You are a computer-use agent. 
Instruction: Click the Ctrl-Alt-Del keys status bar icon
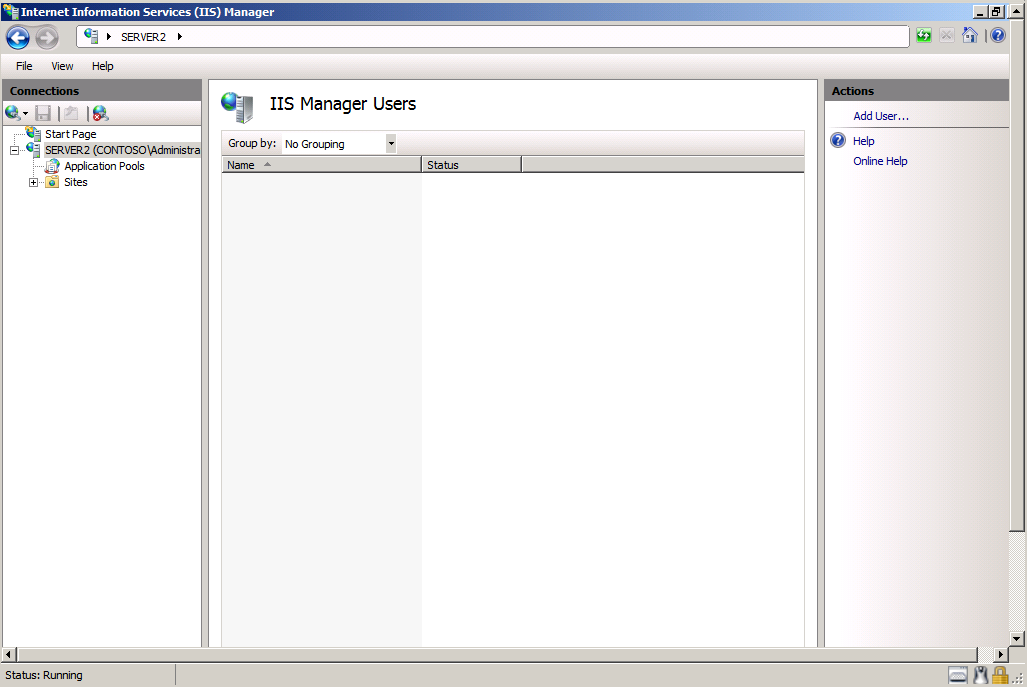tap(980, 675)
